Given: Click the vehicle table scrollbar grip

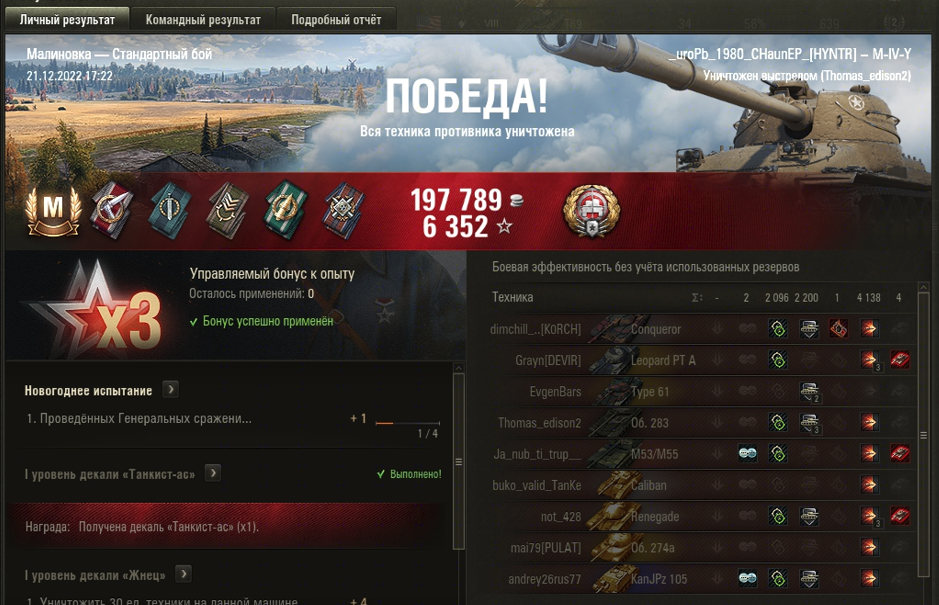Looking at the screenshot, I should click(x=924, y=435).
